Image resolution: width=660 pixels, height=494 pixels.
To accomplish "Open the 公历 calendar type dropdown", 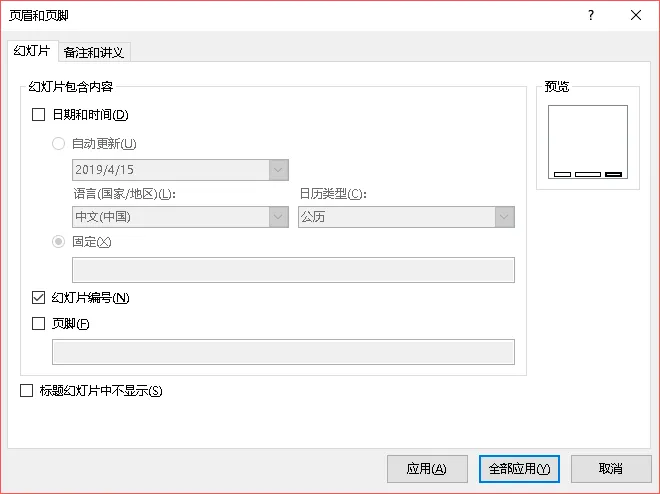I will point(505,217).
